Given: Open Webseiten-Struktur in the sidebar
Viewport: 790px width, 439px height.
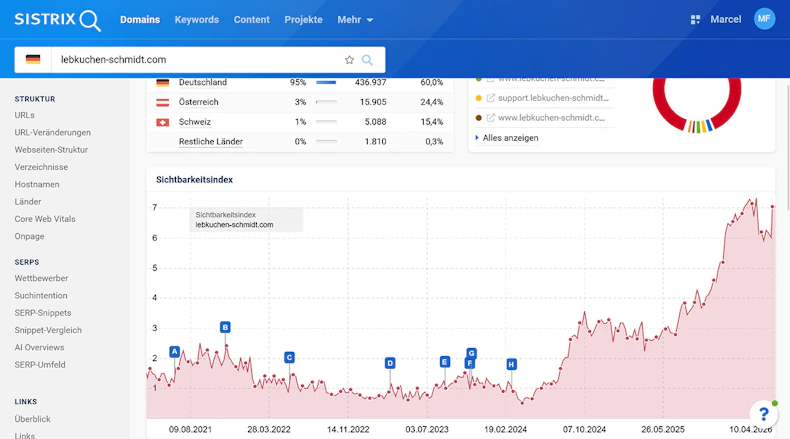Looking at the screenshot, I should 51,150.
